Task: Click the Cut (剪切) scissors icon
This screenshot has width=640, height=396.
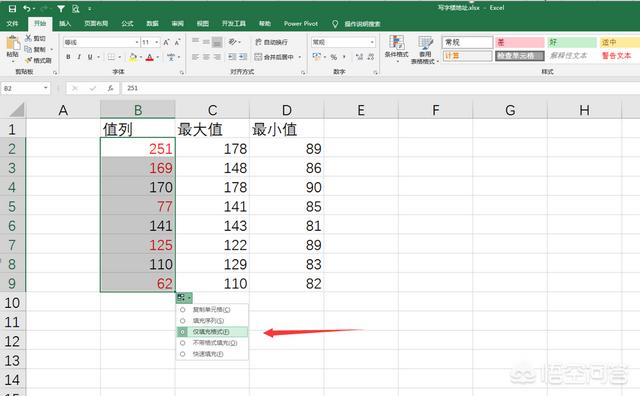Action: 28,38
